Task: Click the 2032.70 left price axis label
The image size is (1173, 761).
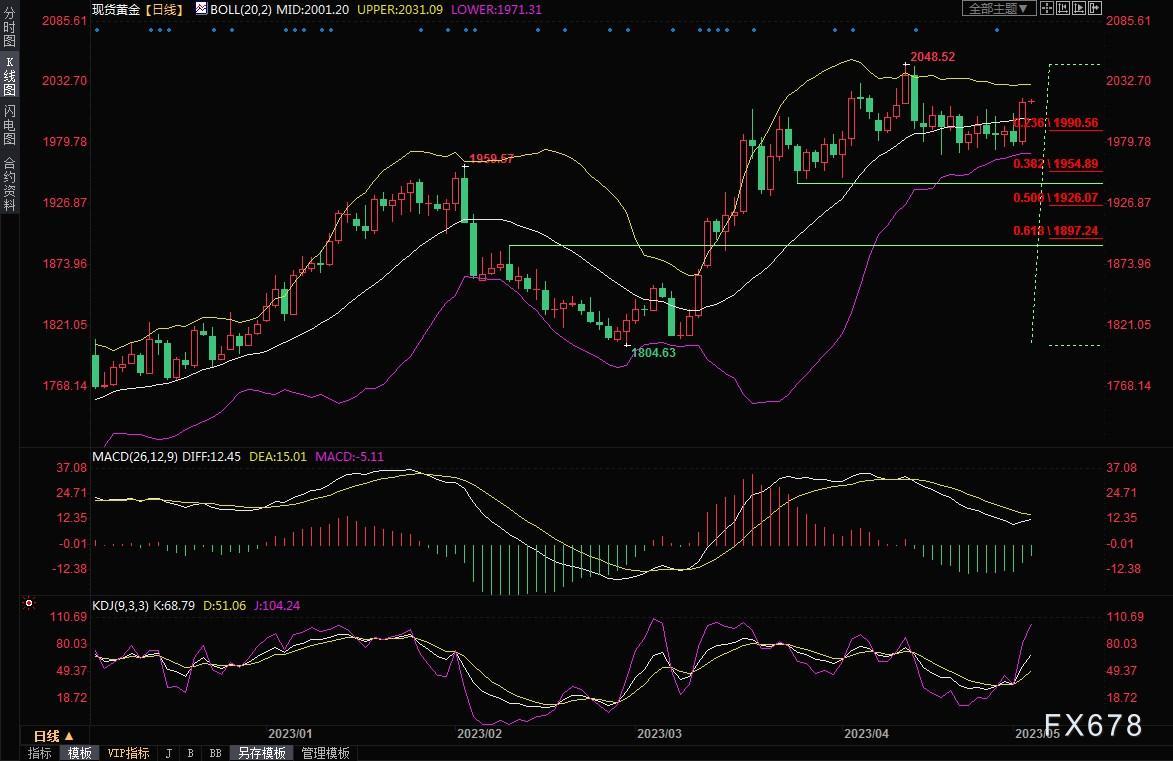Action: pyautogui.click(x=64, y=81)
